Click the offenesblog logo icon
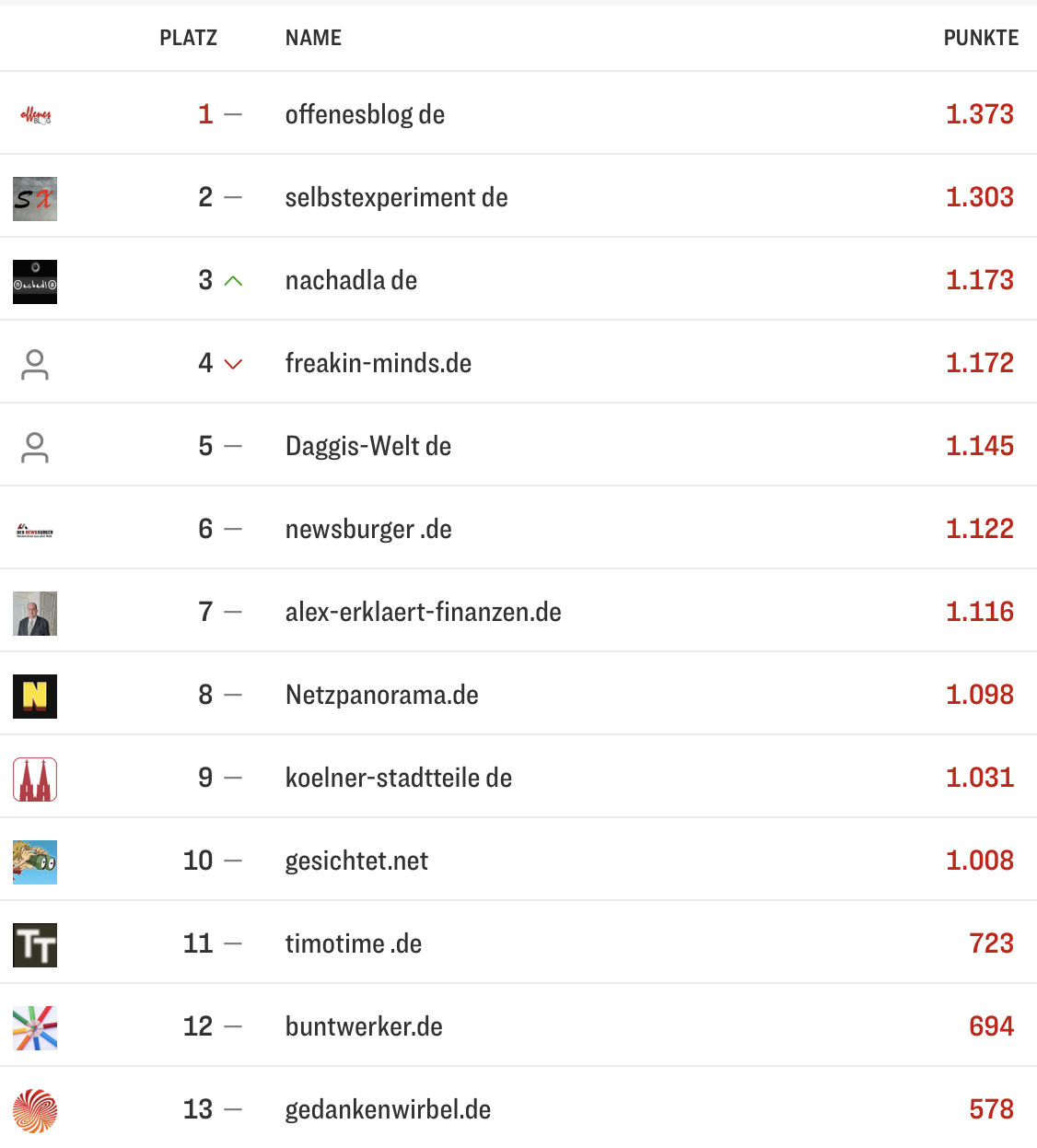The width and height of the screenshot is (1037, 1148). tap(35, 115)
